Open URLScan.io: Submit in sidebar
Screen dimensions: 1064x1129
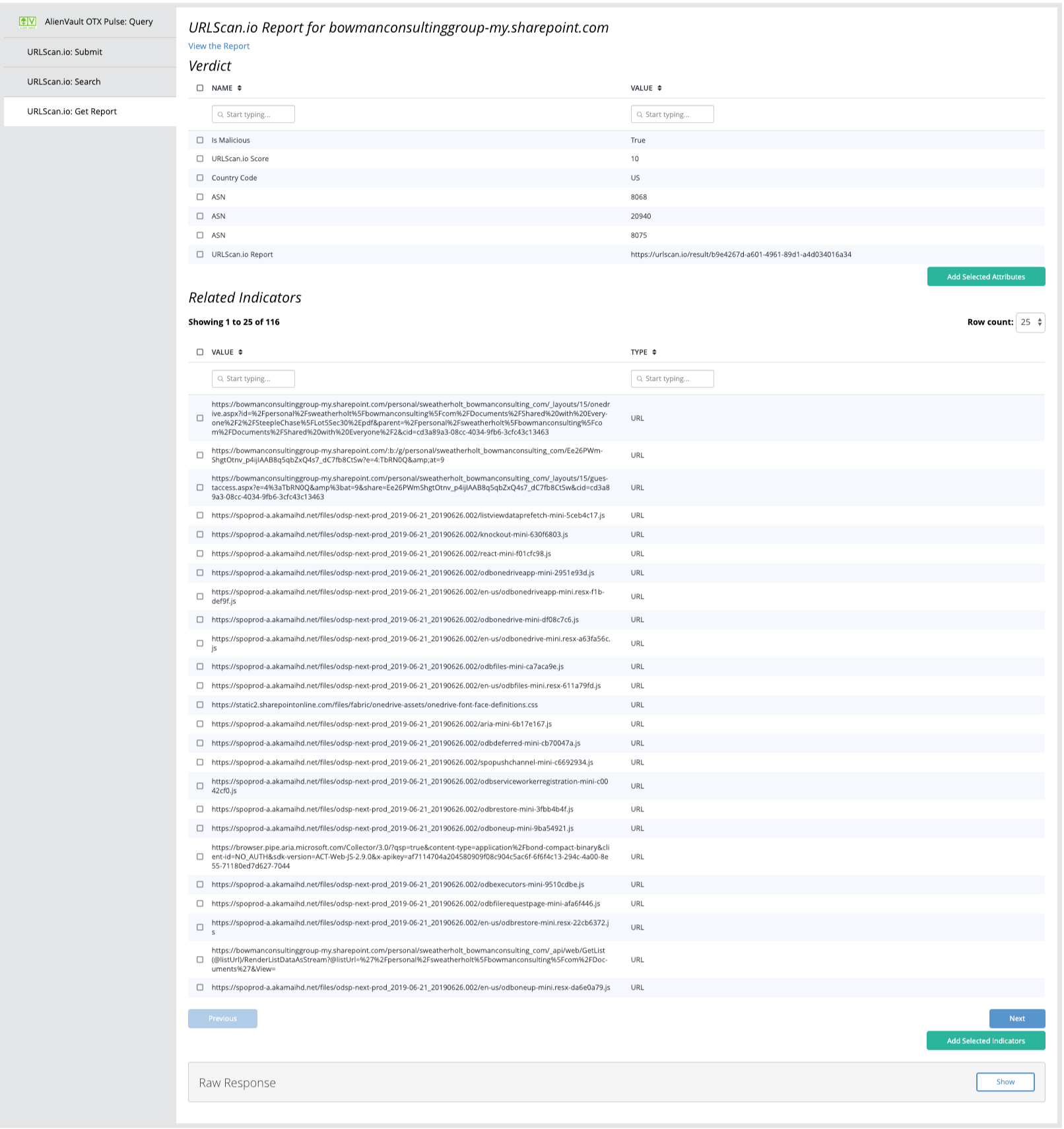[65, 52]
